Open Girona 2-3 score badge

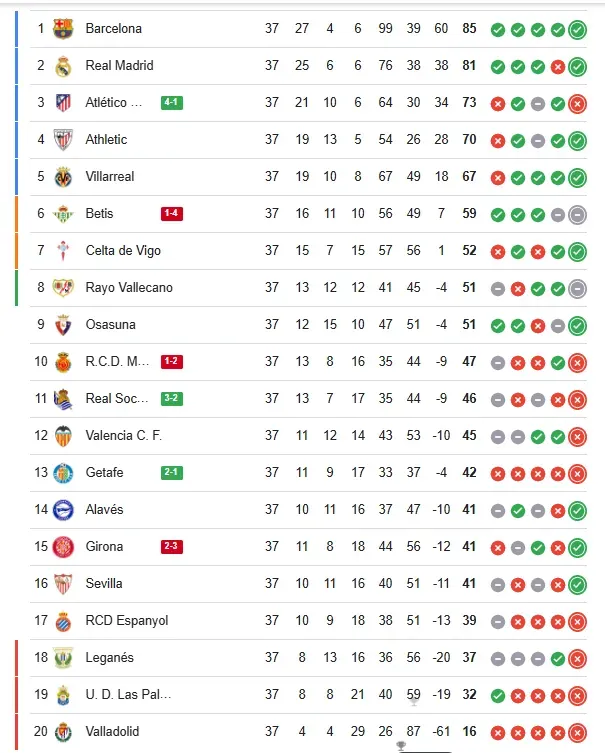click(x=172, y=547)
